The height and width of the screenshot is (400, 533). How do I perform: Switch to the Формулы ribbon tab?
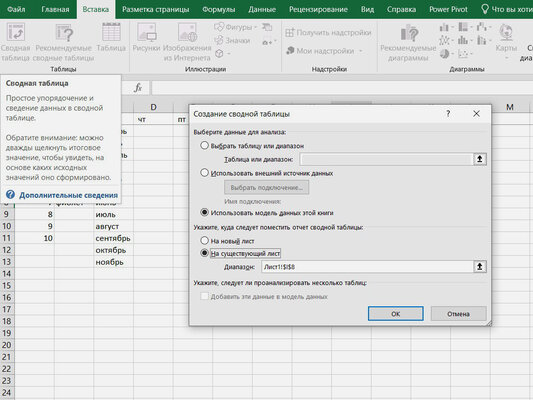click(219, 9)
